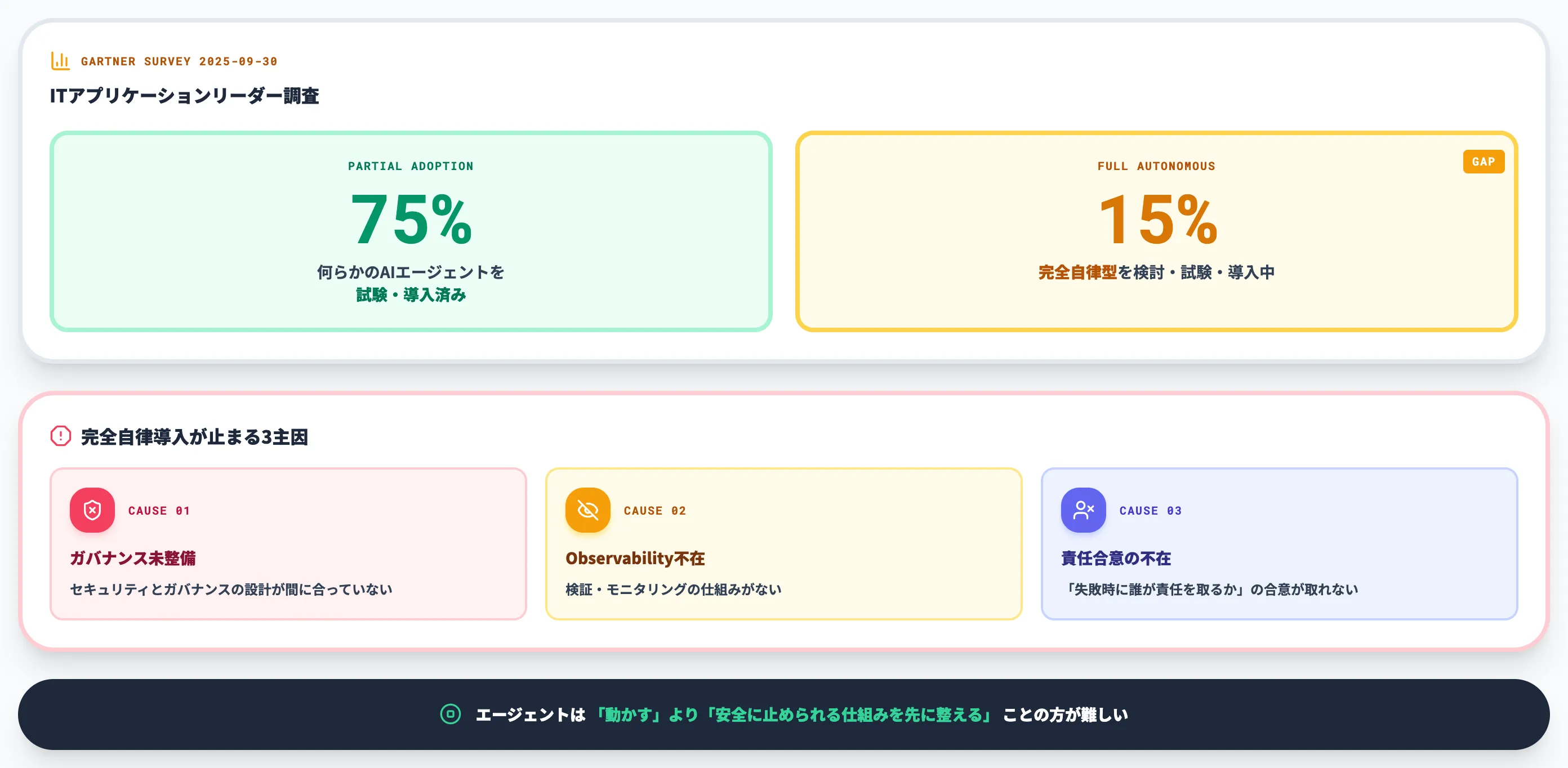Click the green text 試験・導入済み
The height and width of the screenshot is (768, 1568).
pyautogui.click(x=411, y=295)
